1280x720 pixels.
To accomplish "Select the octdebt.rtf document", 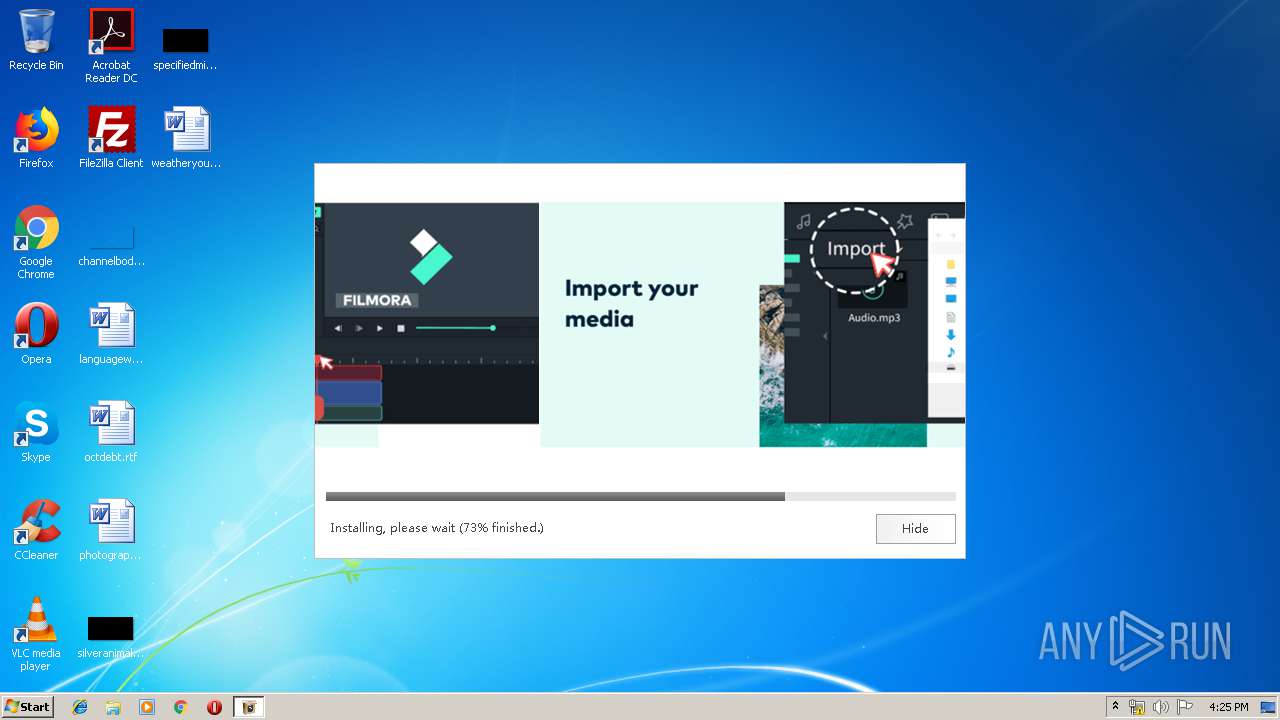I will [x=111, y=432].
